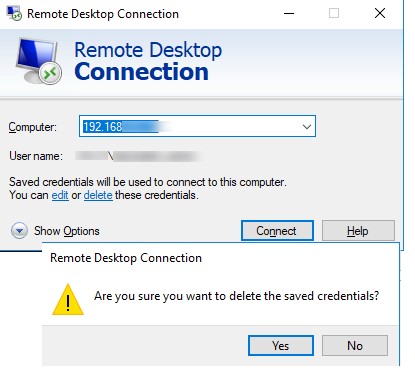Click the "User name:" label
The image size is (415, 371).
point(36,156)
